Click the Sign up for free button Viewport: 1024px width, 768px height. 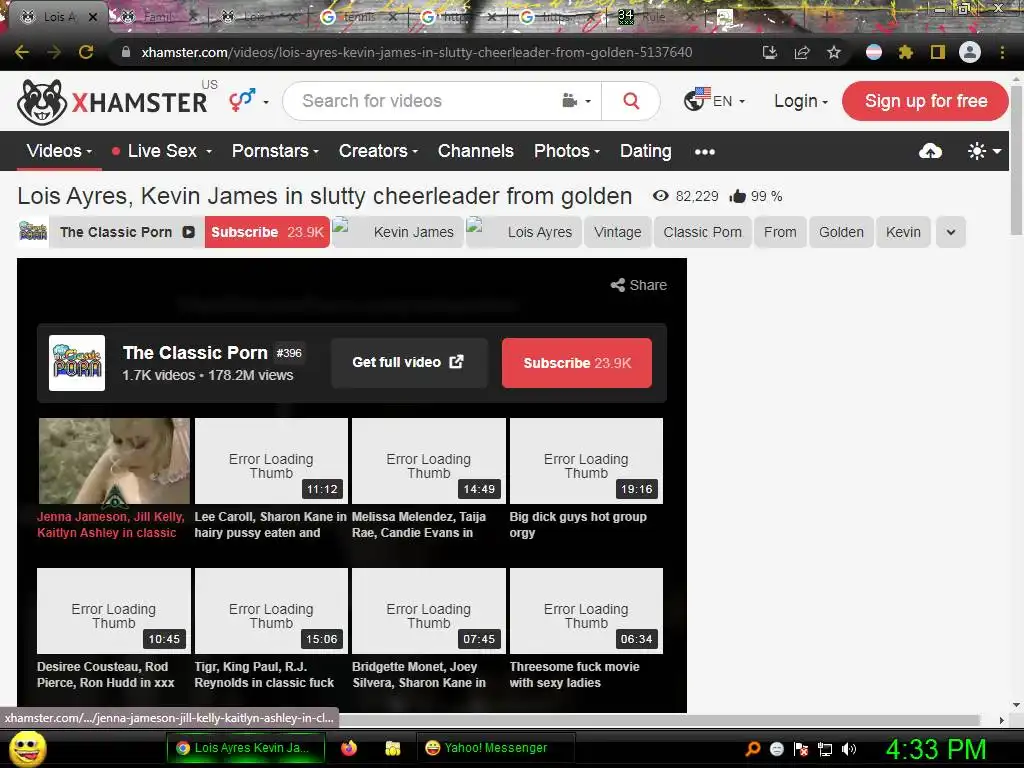tap(925, 101)
